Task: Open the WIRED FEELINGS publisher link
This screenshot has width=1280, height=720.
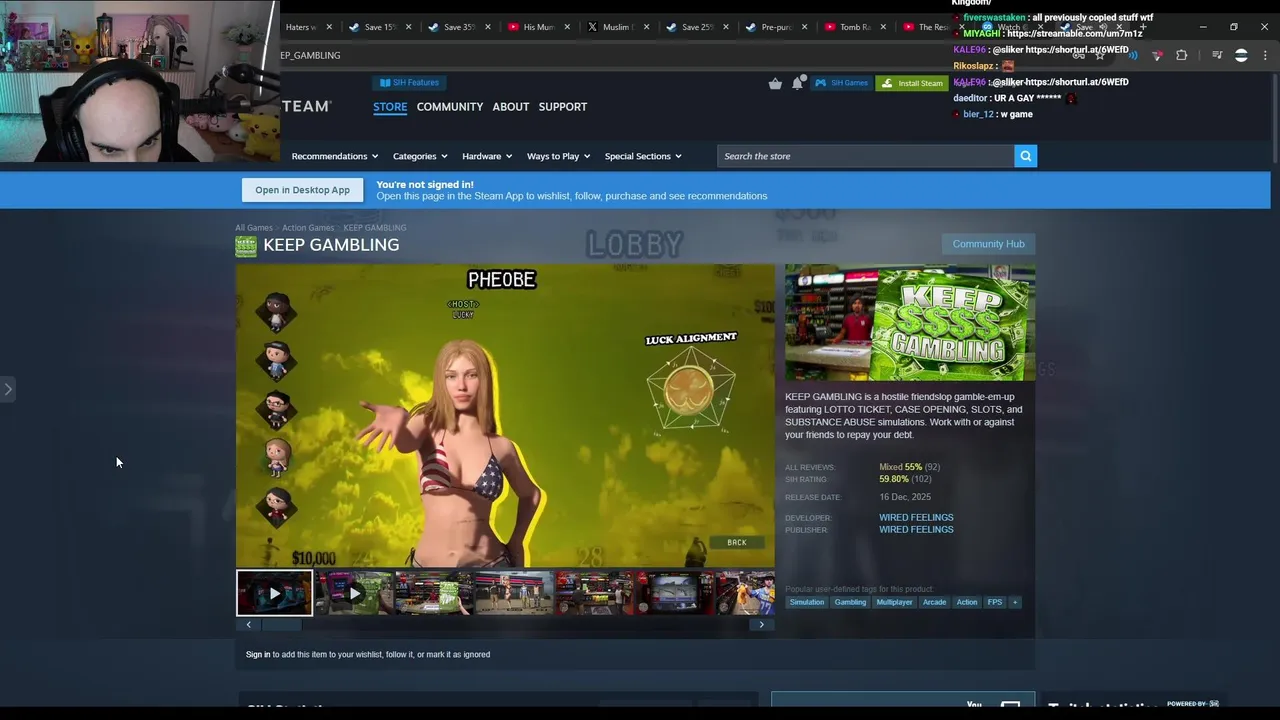Action: coord(916,529)
